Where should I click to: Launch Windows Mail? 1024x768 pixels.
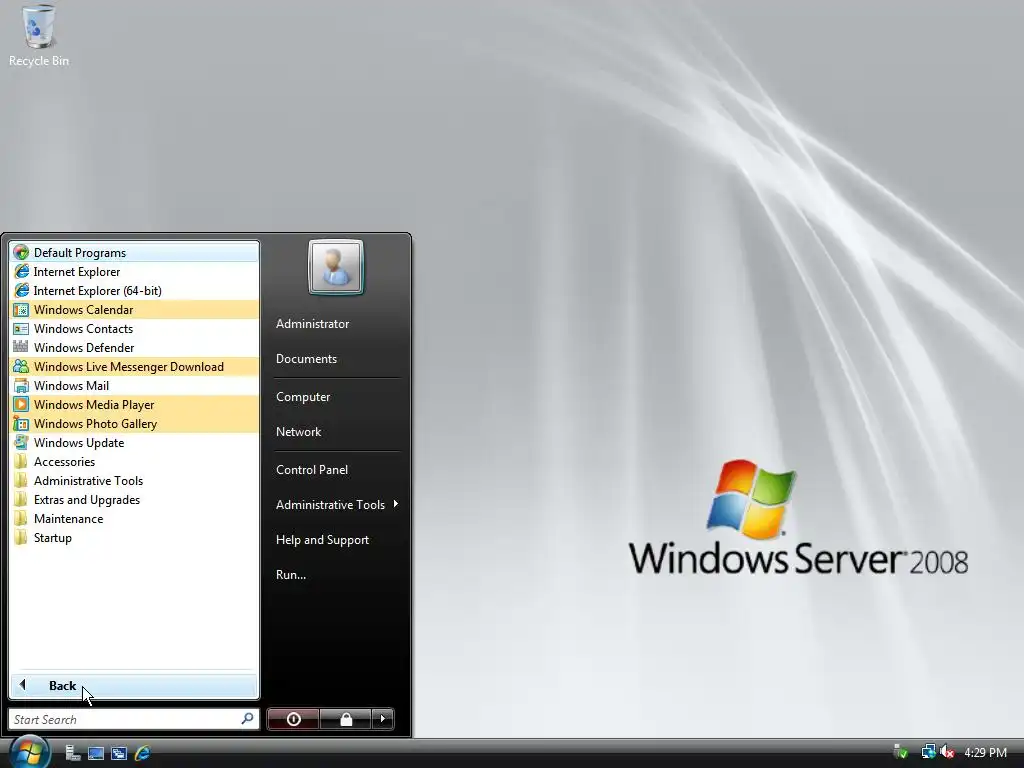(x=135, y=385)
